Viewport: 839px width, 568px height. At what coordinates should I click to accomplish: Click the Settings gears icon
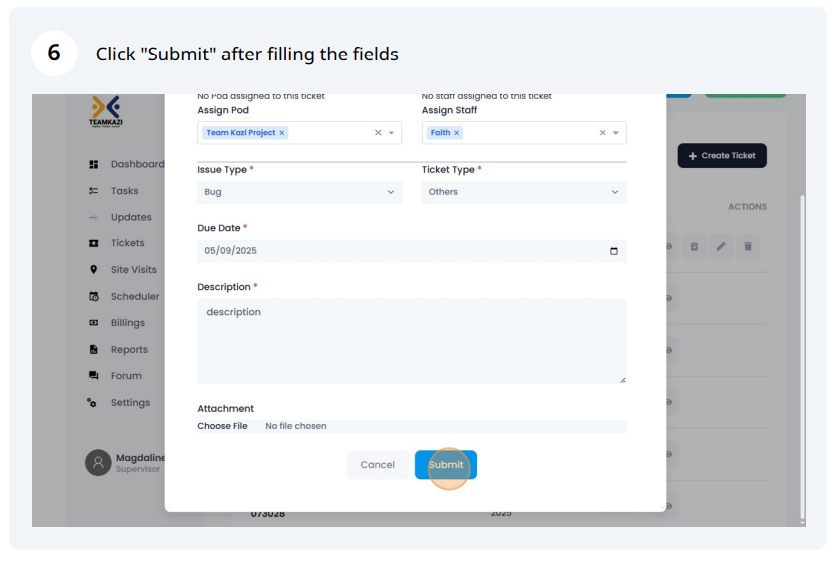[92, 402]
